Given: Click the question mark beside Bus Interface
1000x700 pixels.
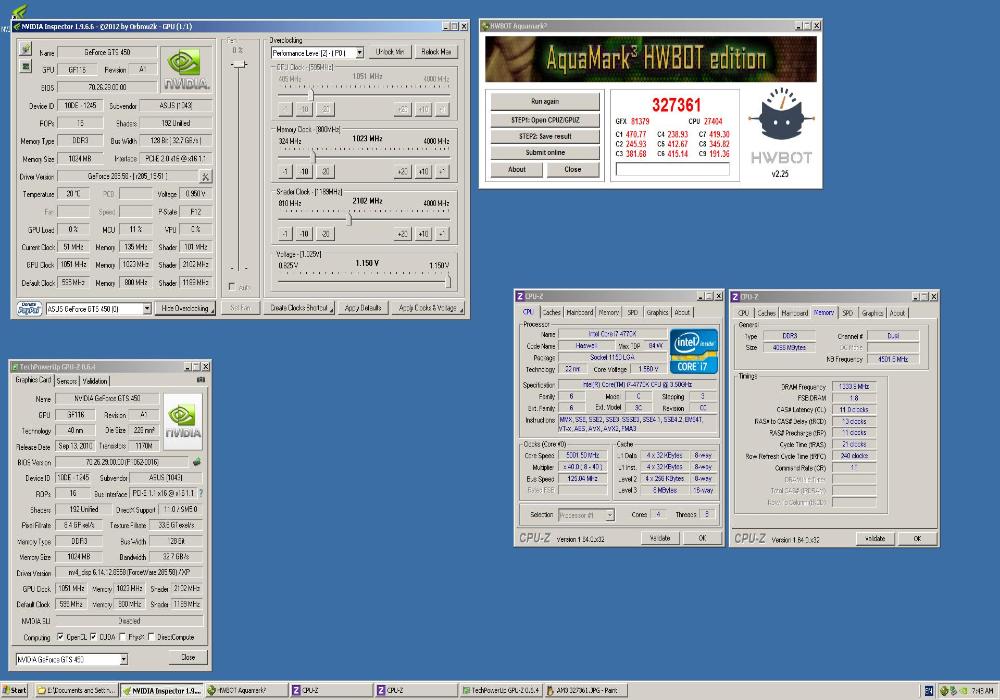Looking at the screenshot, I should click(x=202, y=493).
